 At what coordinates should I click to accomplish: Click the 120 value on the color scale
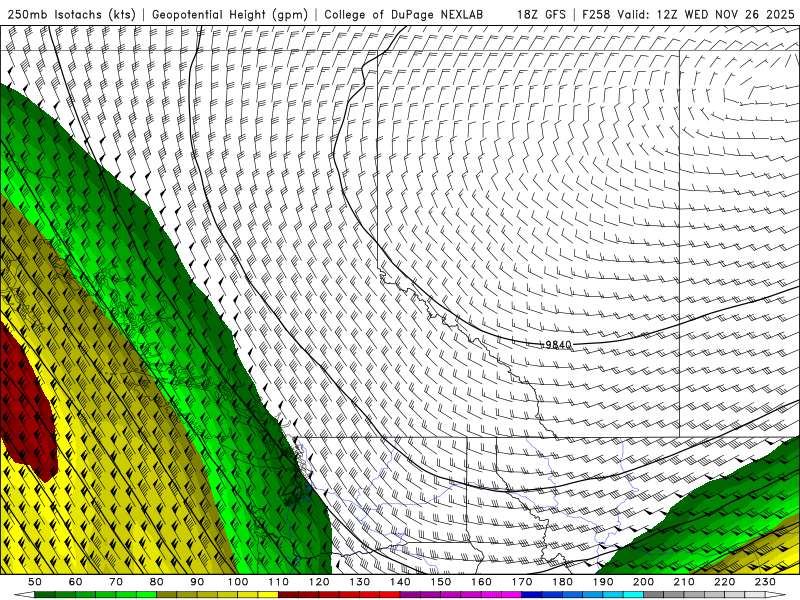tap(319, 582)
